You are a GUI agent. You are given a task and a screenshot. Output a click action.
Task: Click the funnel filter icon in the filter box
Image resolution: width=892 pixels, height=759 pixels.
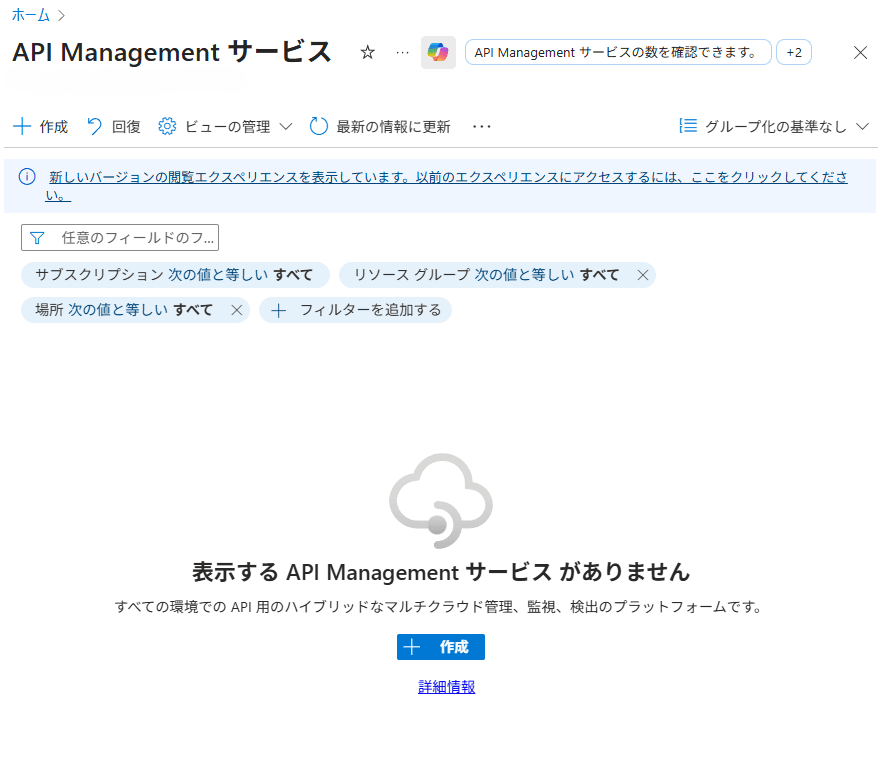point(37,238)
